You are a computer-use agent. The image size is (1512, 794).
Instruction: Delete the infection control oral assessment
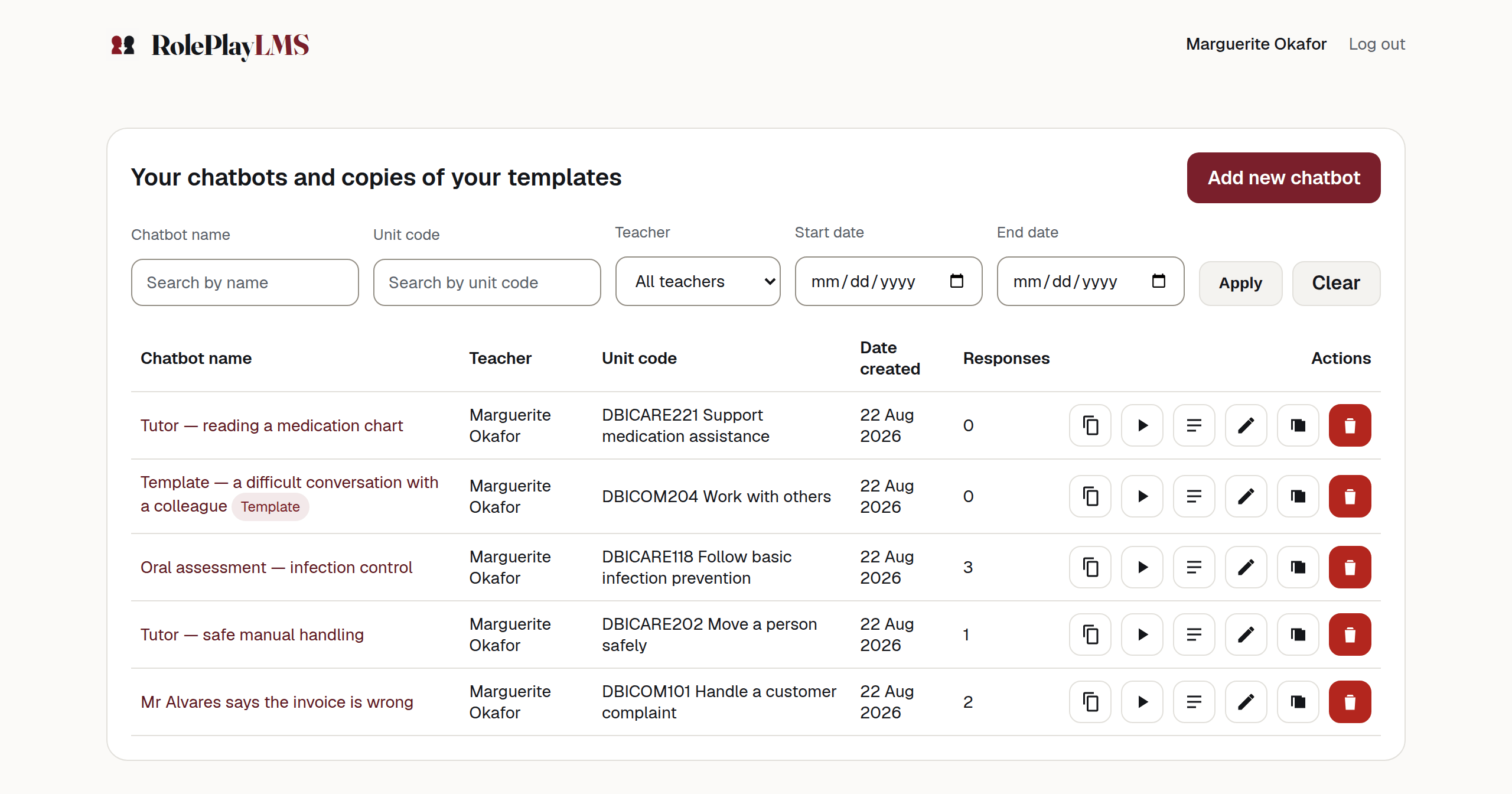pos(1350,567)
